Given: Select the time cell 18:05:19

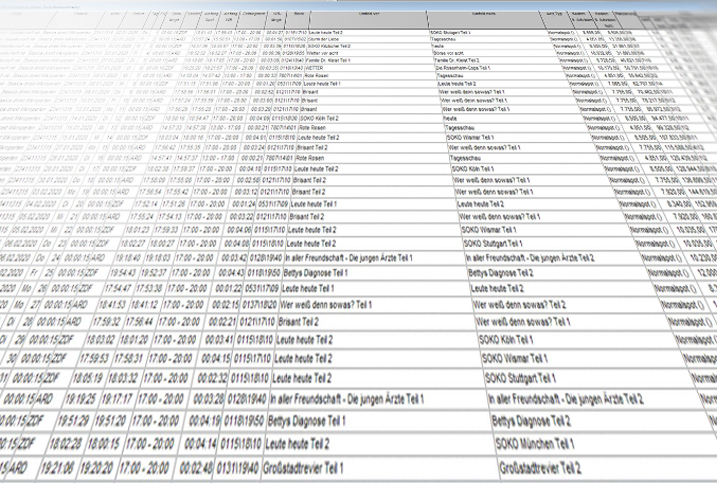Looking at the screenshot, I should pos(87,378).
